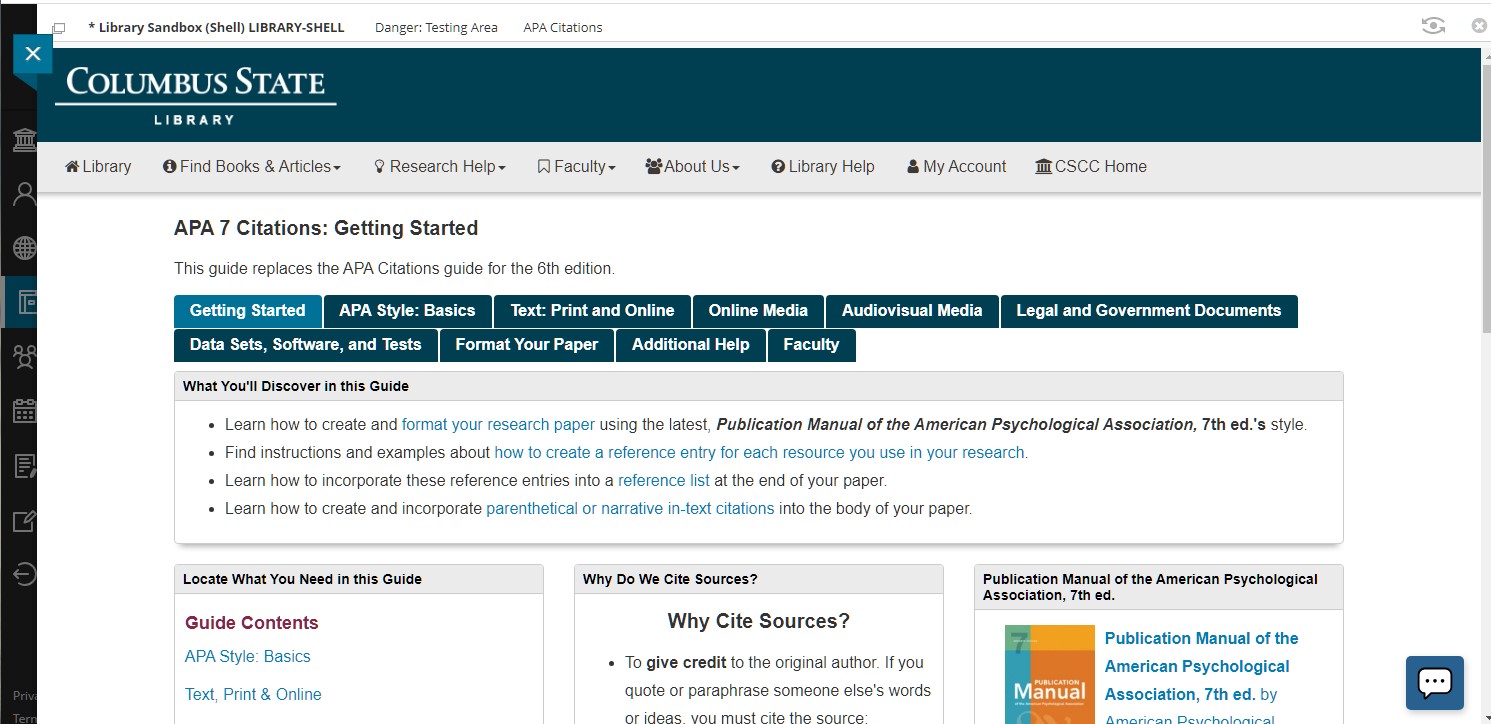Click the 'Library Sandbox (Shell) LIBRARY-SHELL' title
This screenshot has height=724, width=1491.
point(216,28)
